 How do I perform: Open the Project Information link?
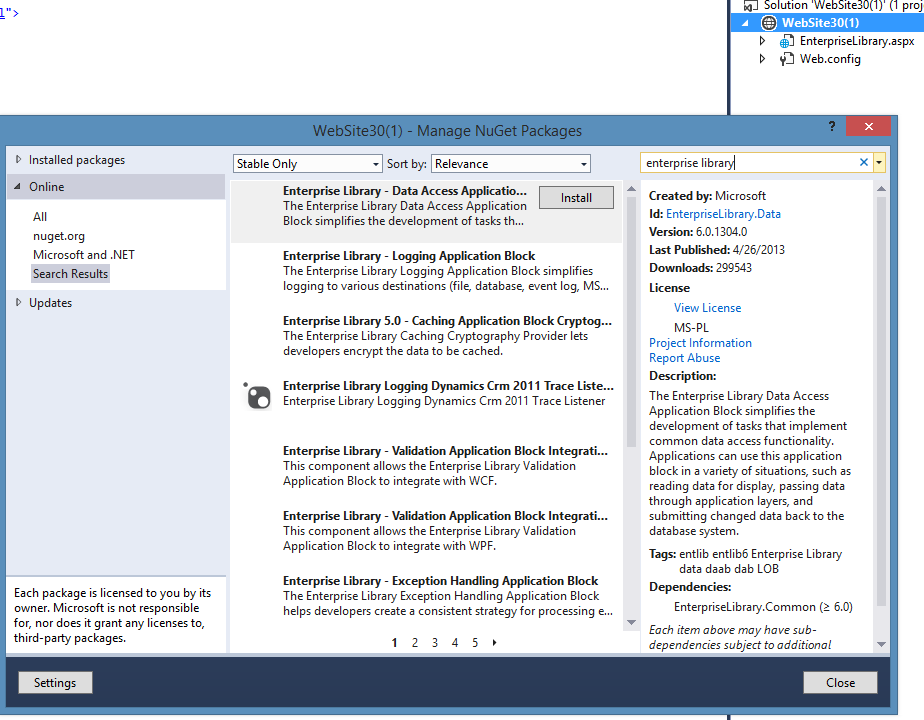[700, 343]
